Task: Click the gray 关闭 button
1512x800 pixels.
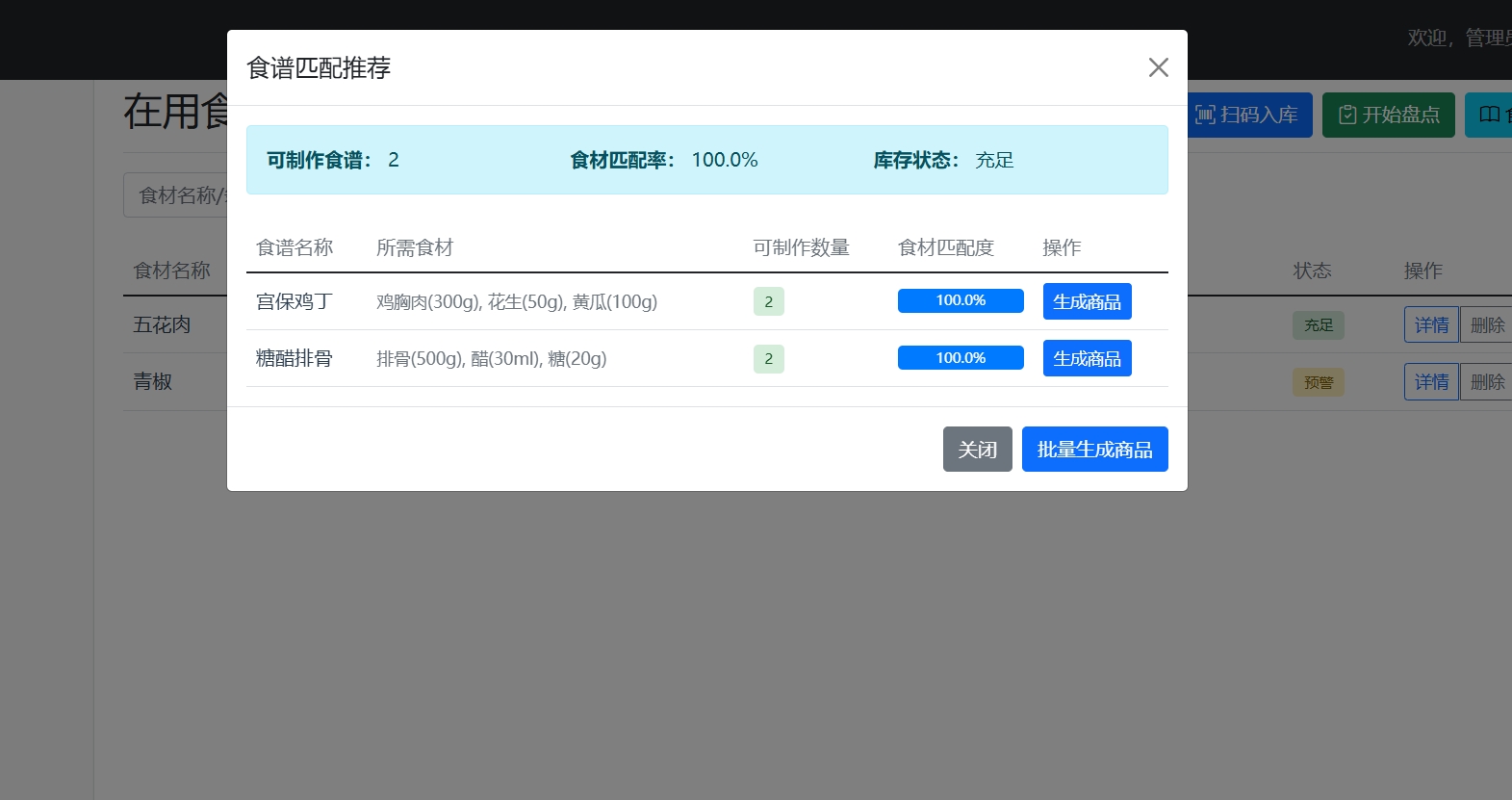Action: [977, 450]
